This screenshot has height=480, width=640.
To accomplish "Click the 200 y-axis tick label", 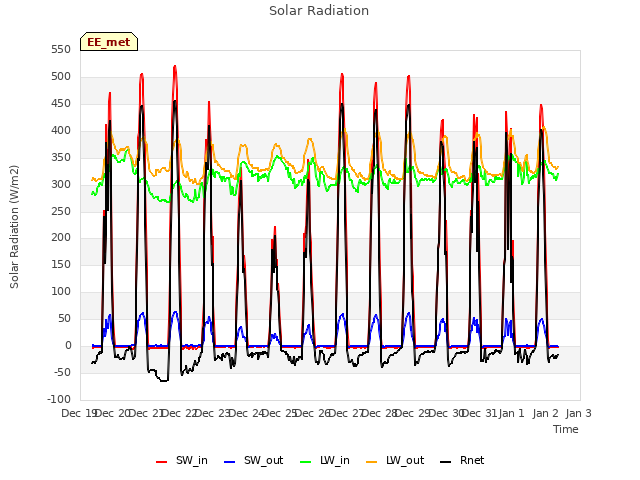I will [x=61, y=237].
